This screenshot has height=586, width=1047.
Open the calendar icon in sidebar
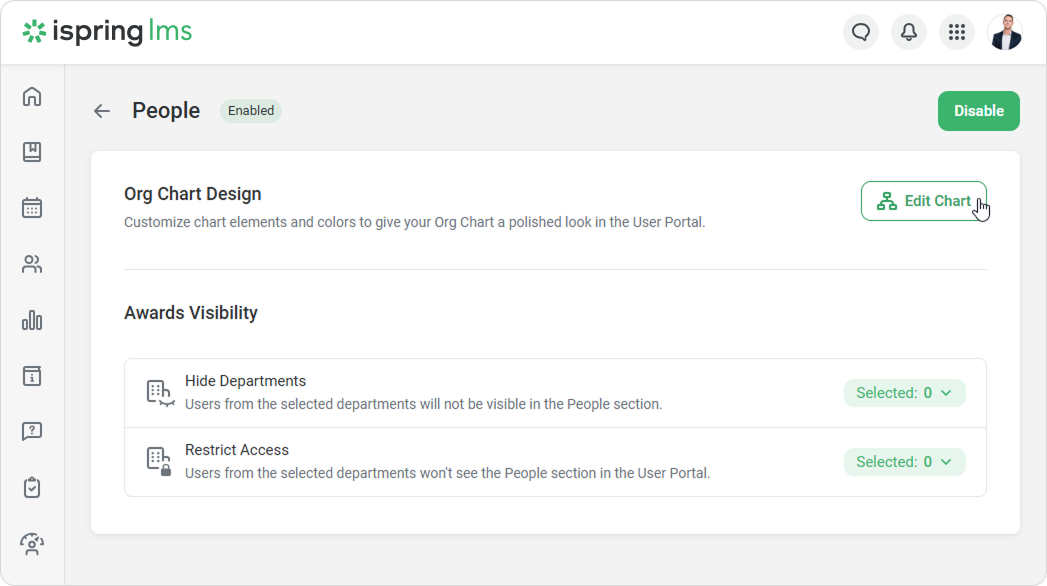32,208
